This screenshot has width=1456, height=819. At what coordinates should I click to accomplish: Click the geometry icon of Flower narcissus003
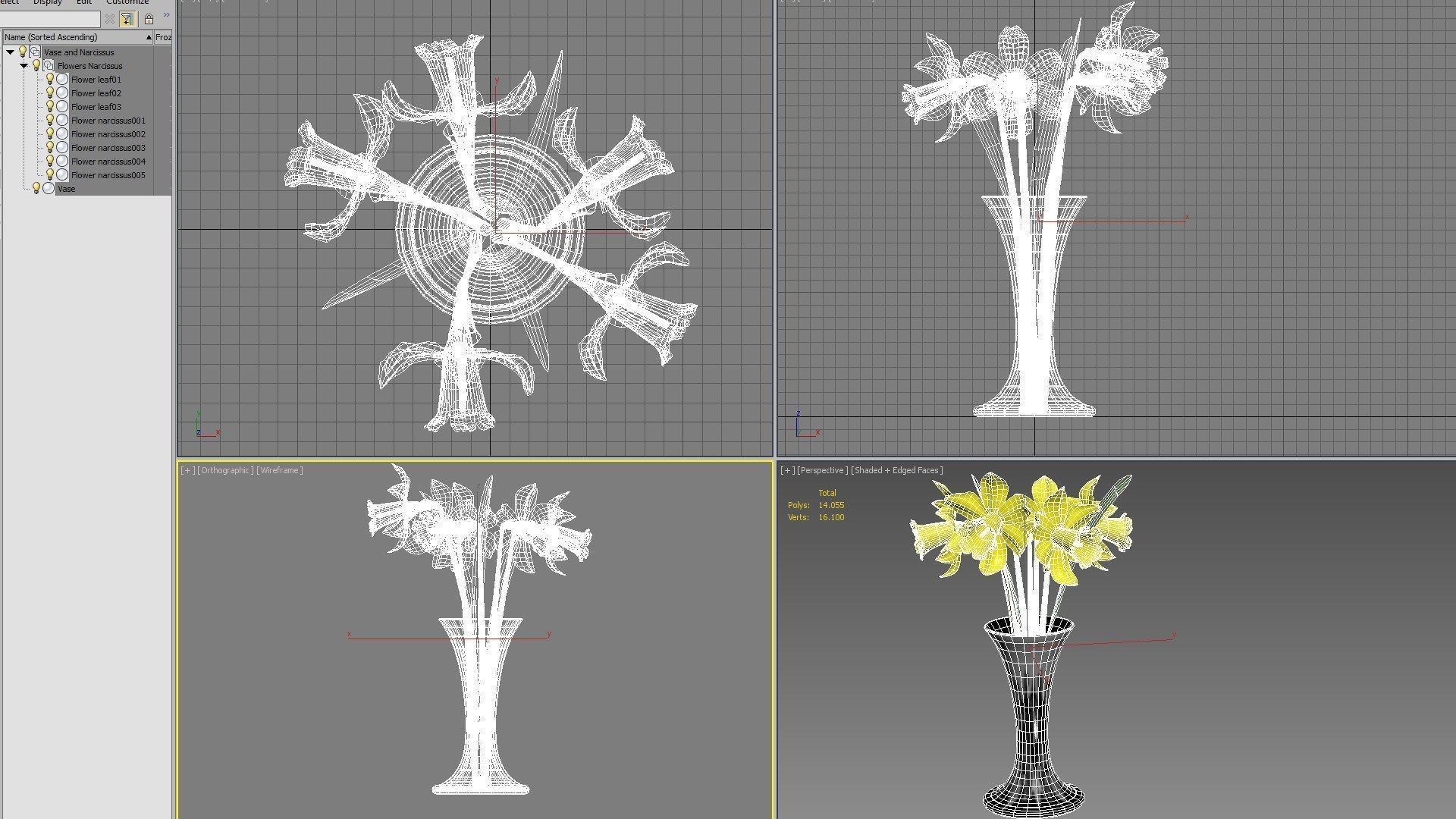coord(62,147)
